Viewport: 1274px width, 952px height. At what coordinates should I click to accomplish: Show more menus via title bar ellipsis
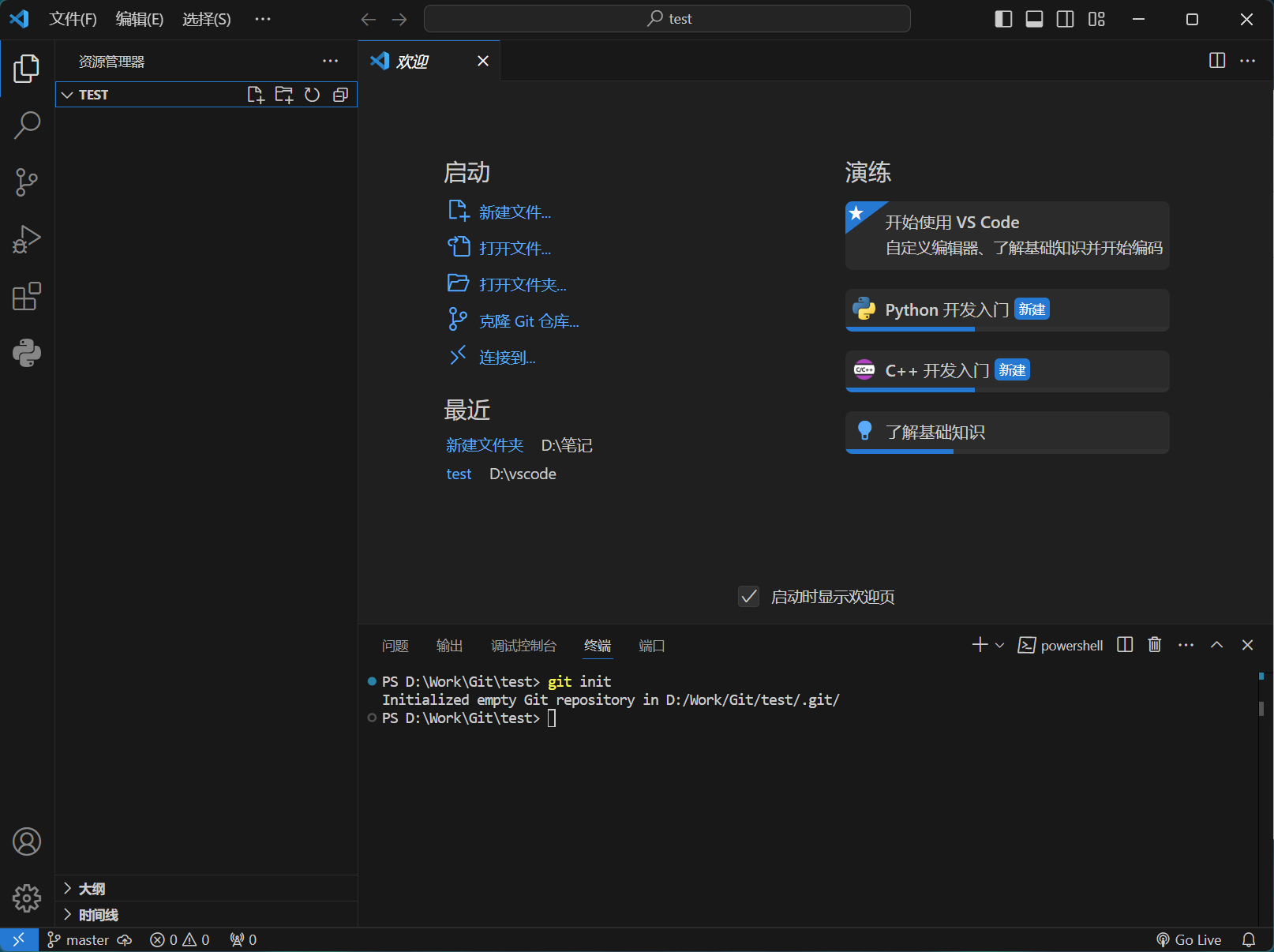263,19
